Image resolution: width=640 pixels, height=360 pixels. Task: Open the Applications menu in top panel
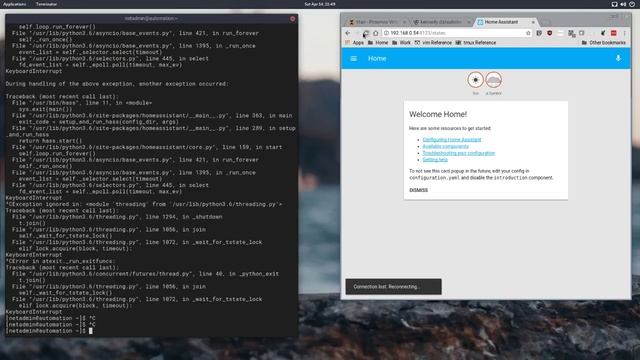[x=14, y=4]
